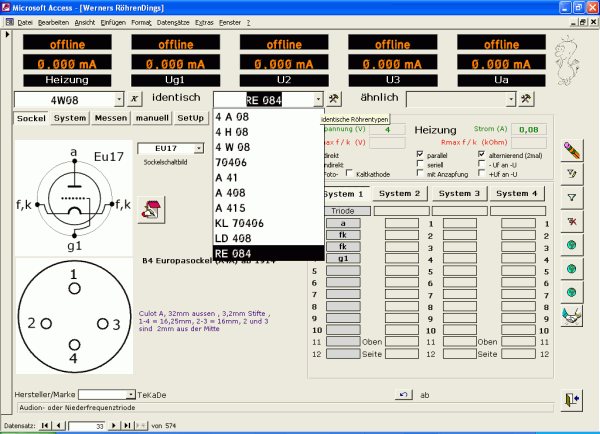Select 'KL 70406' from the list

pos(268,223)
